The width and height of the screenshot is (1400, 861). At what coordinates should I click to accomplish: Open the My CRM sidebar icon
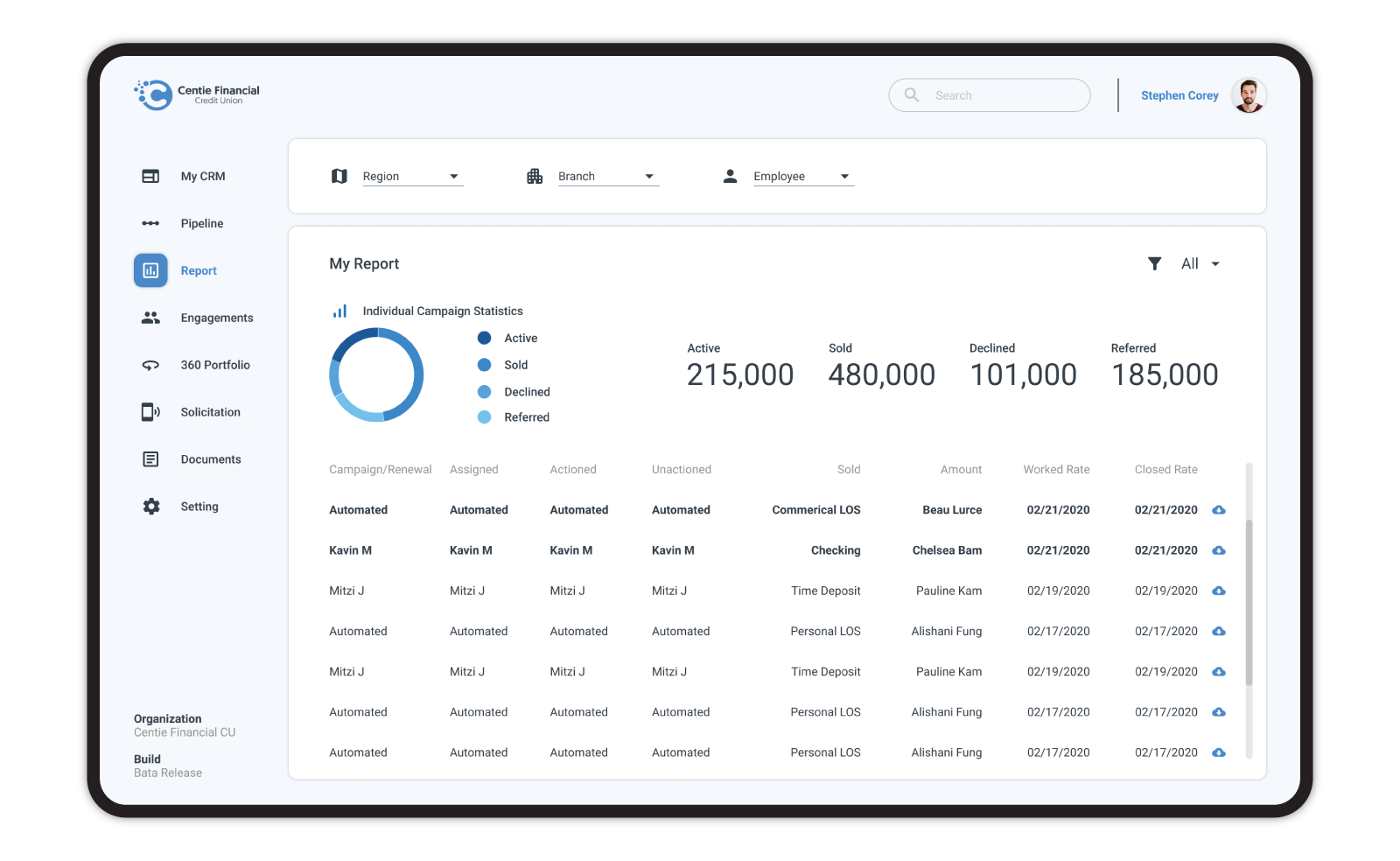point(150,176)
